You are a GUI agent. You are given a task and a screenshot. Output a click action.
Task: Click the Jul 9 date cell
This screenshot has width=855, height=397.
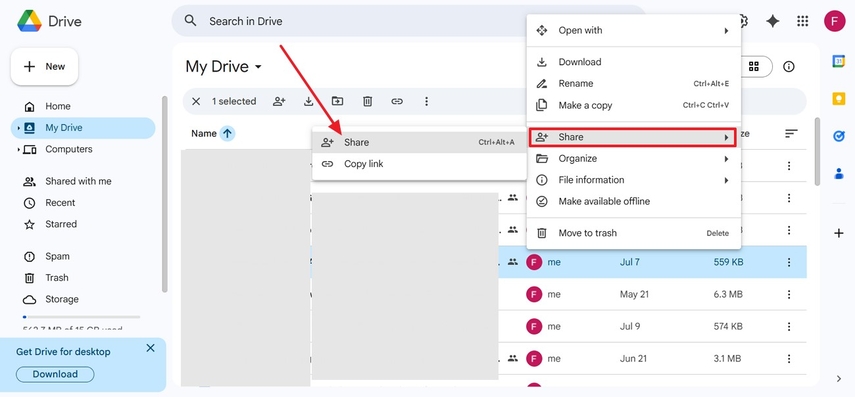click(630, 327)
